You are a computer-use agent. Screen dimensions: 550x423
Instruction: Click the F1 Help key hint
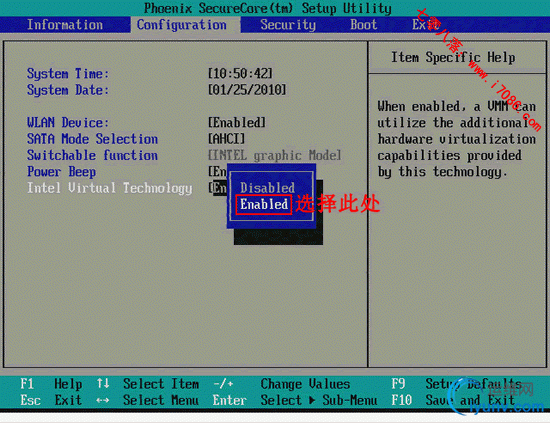[51, 384]
